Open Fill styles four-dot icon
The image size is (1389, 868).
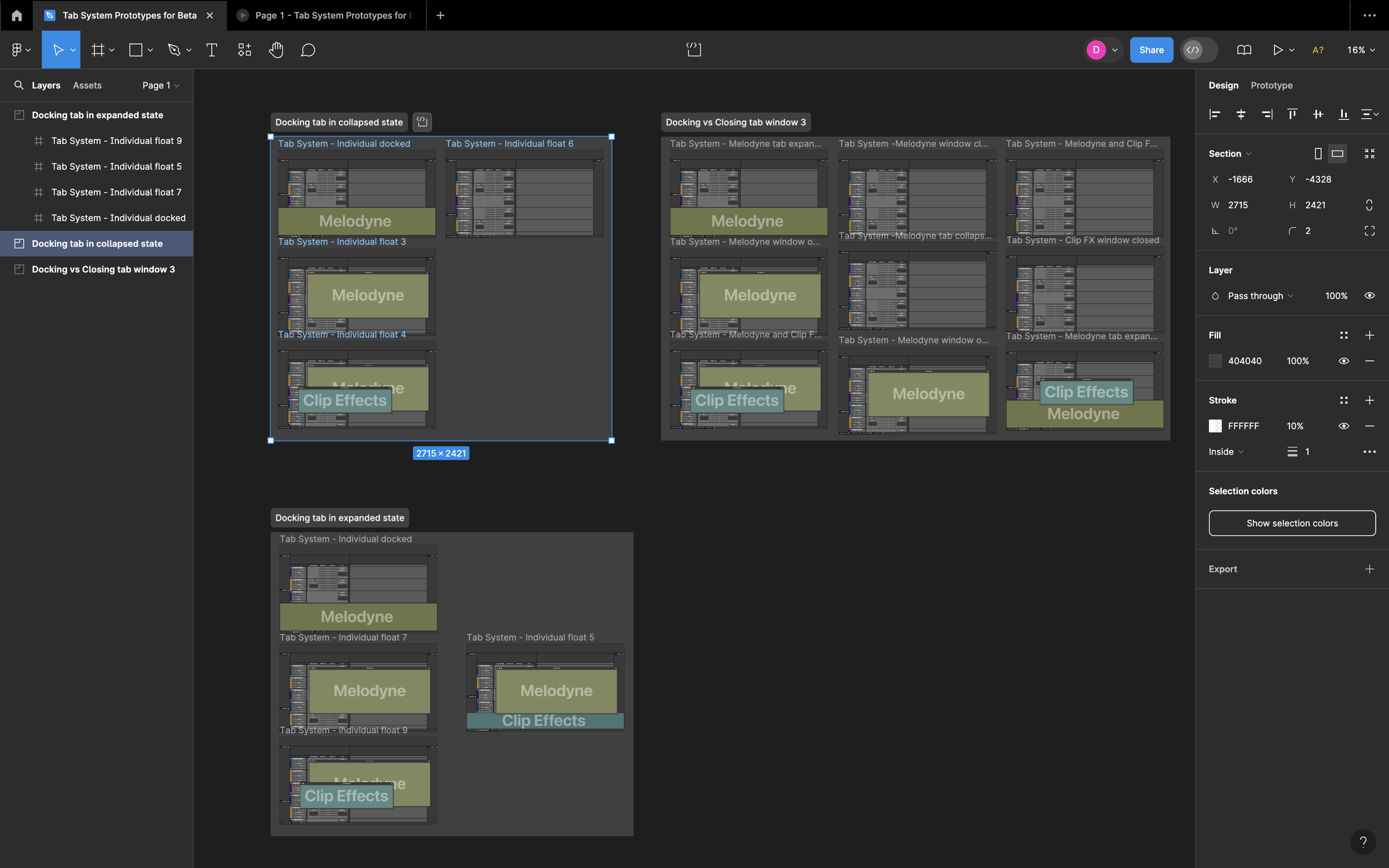click(x=1343, y=335)
